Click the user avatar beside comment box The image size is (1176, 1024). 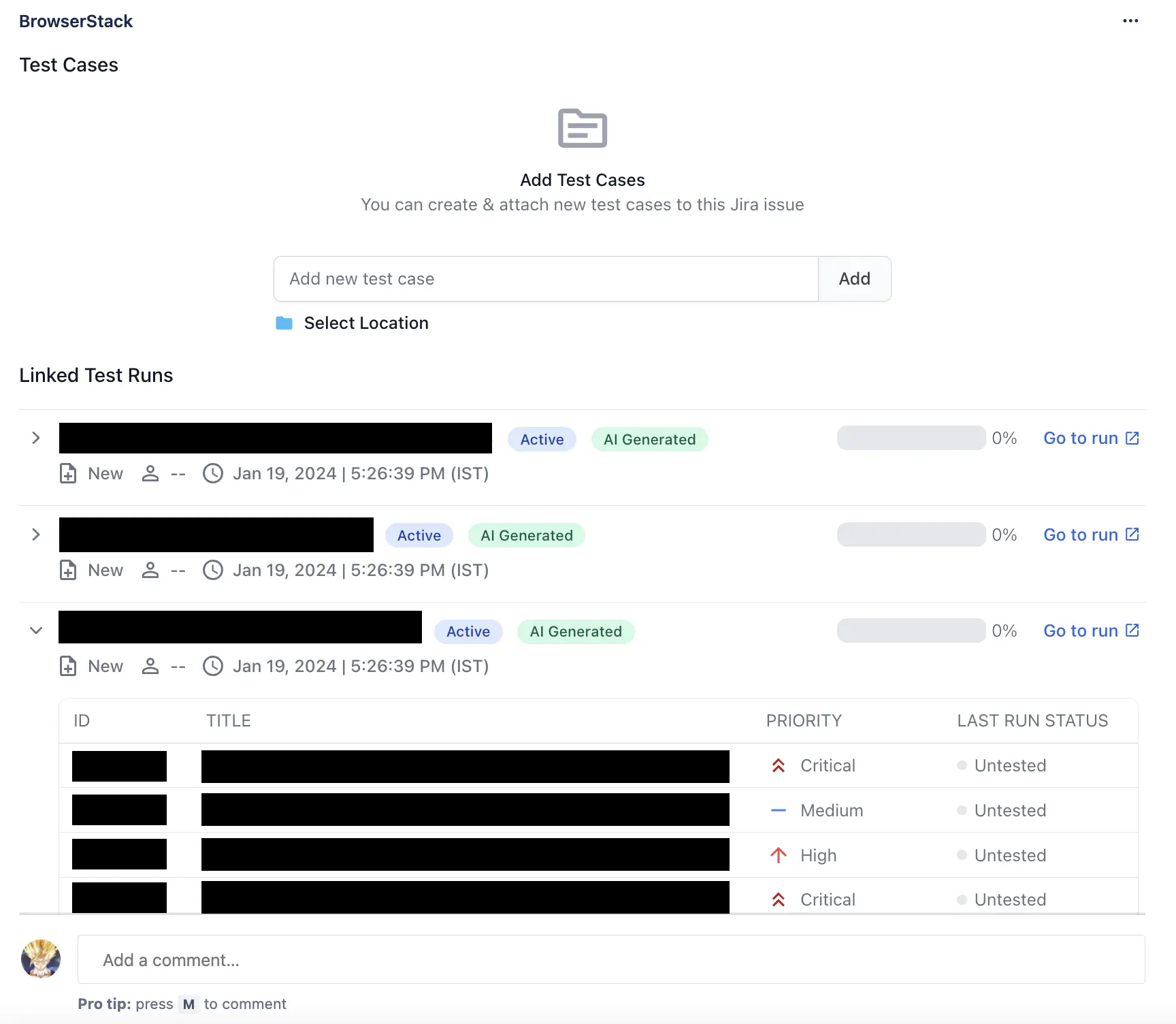click(41, 959)
